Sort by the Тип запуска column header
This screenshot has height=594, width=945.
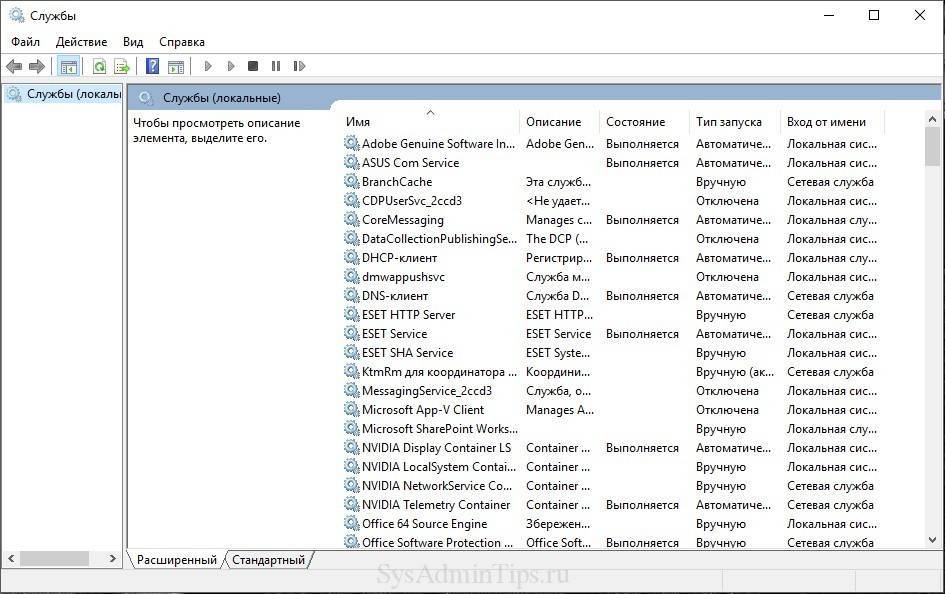[728, 122]
